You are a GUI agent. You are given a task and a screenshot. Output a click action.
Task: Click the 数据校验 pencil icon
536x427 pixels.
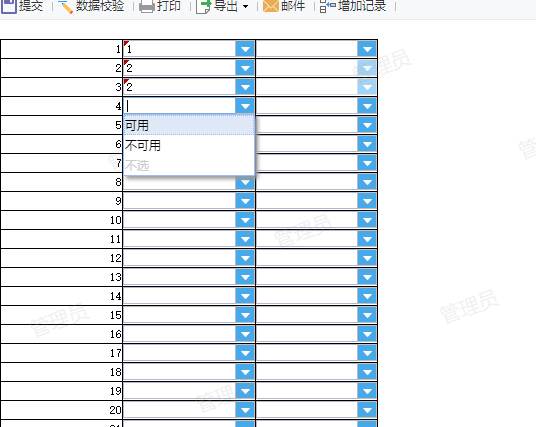click(65, 6)
